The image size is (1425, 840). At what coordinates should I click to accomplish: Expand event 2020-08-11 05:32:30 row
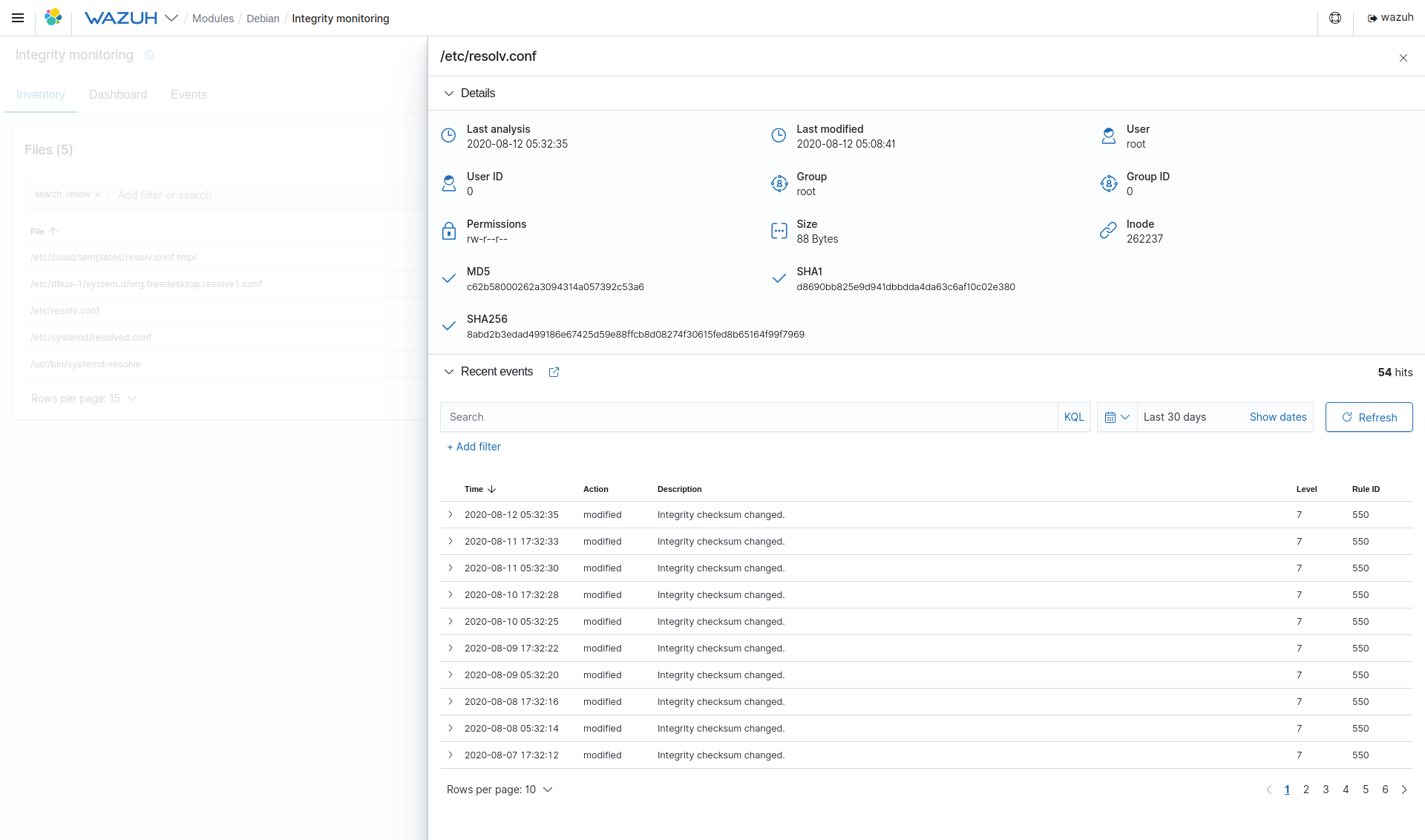pyautogui.click(x=451, y=568)
